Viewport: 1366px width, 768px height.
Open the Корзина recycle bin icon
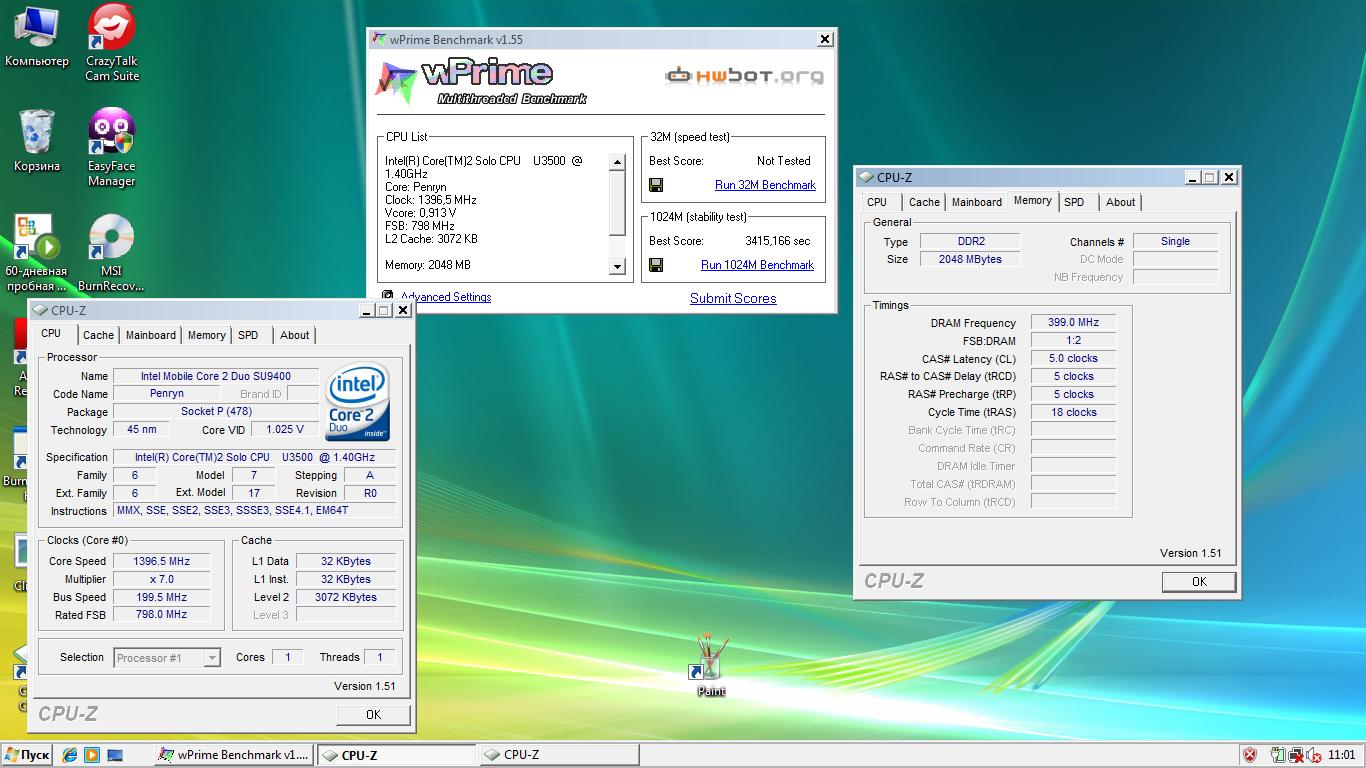coord(36,140)
